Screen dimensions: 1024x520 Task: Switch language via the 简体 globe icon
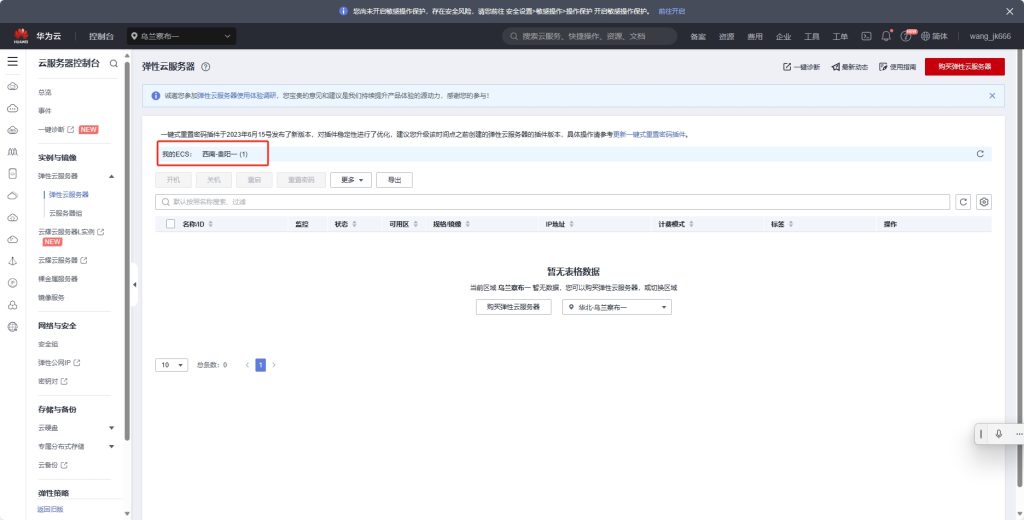(x=934, y=37)
